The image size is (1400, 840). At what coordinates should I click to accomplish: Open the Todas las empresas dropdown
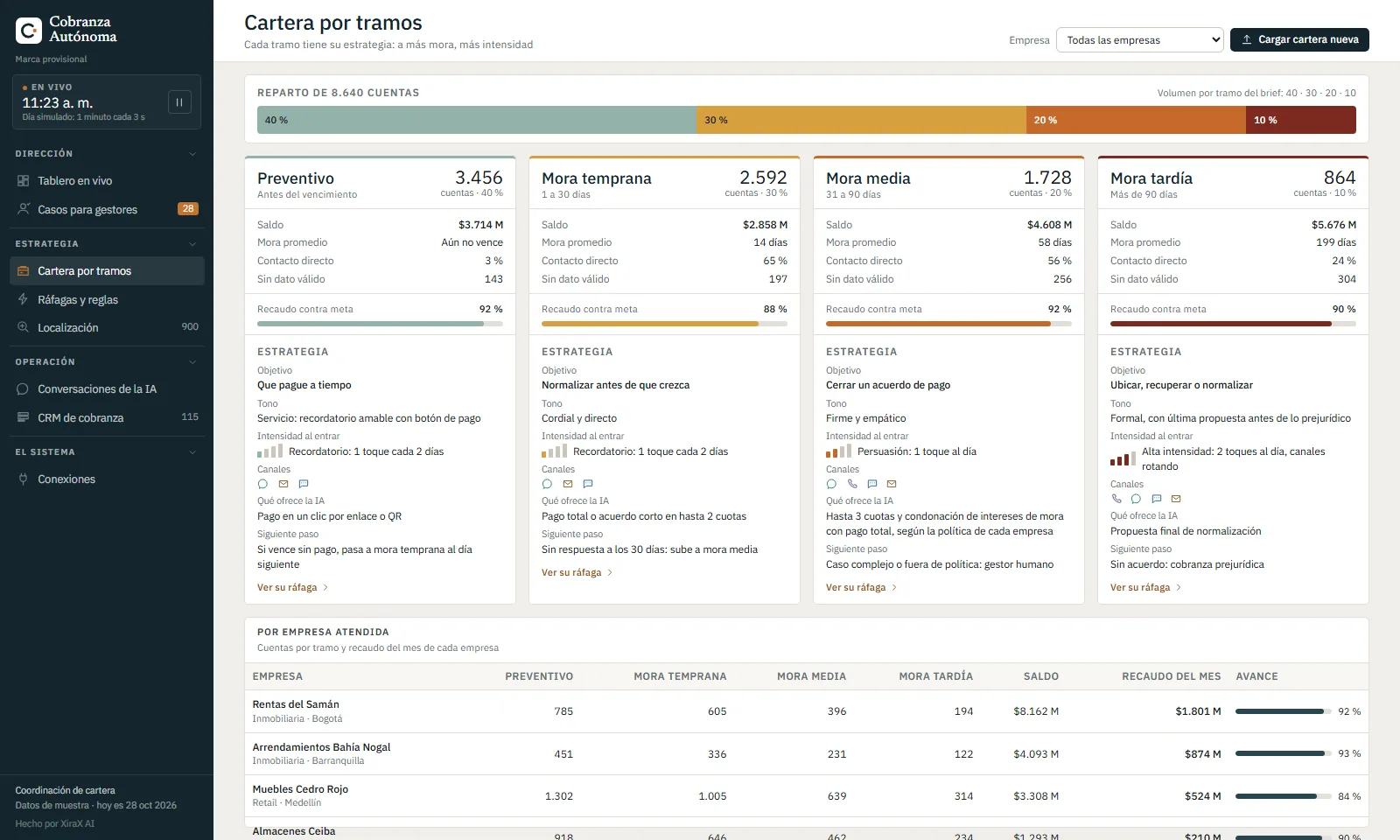point(1140,40)
